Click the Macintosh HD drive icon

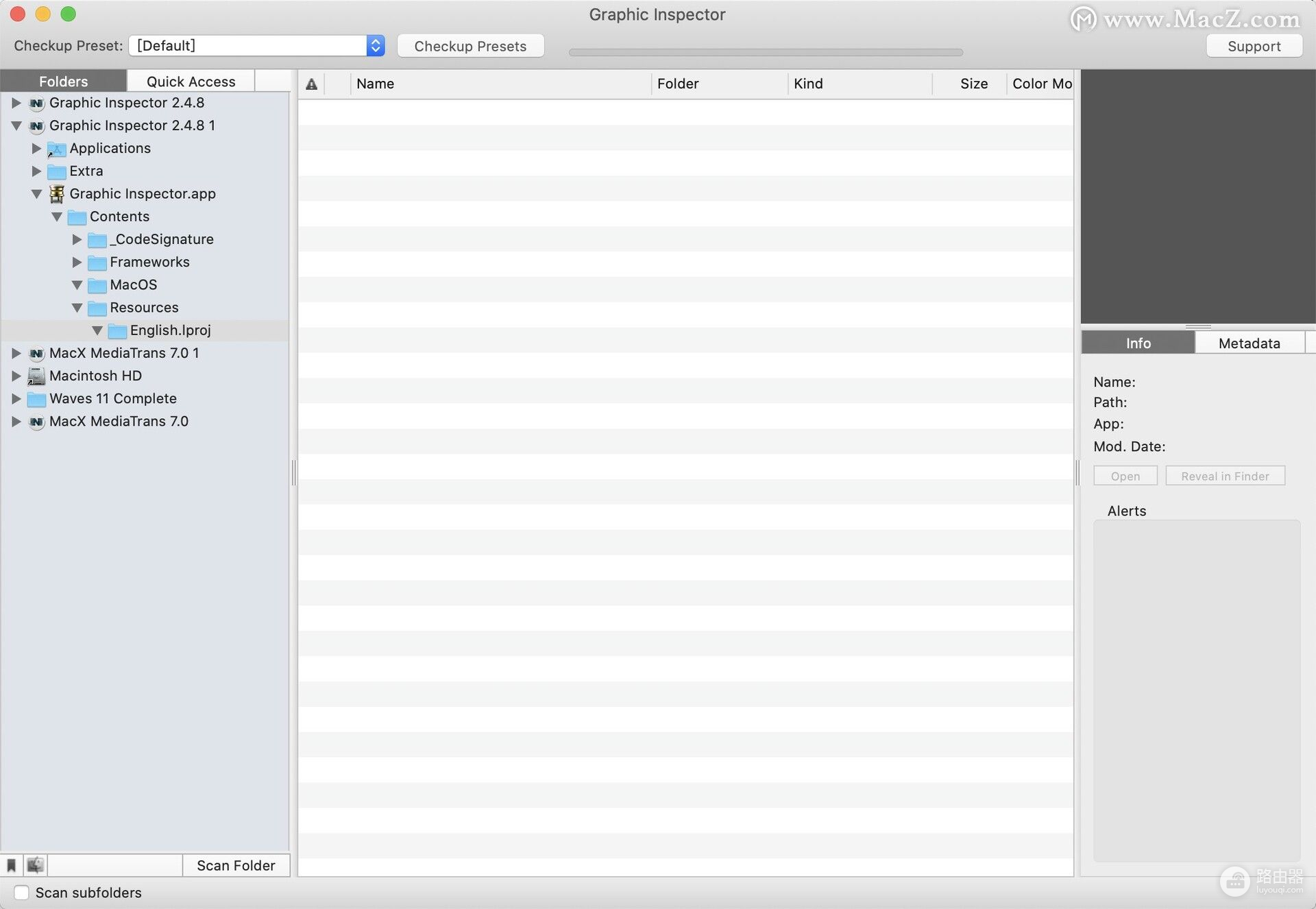pos(36,376)
